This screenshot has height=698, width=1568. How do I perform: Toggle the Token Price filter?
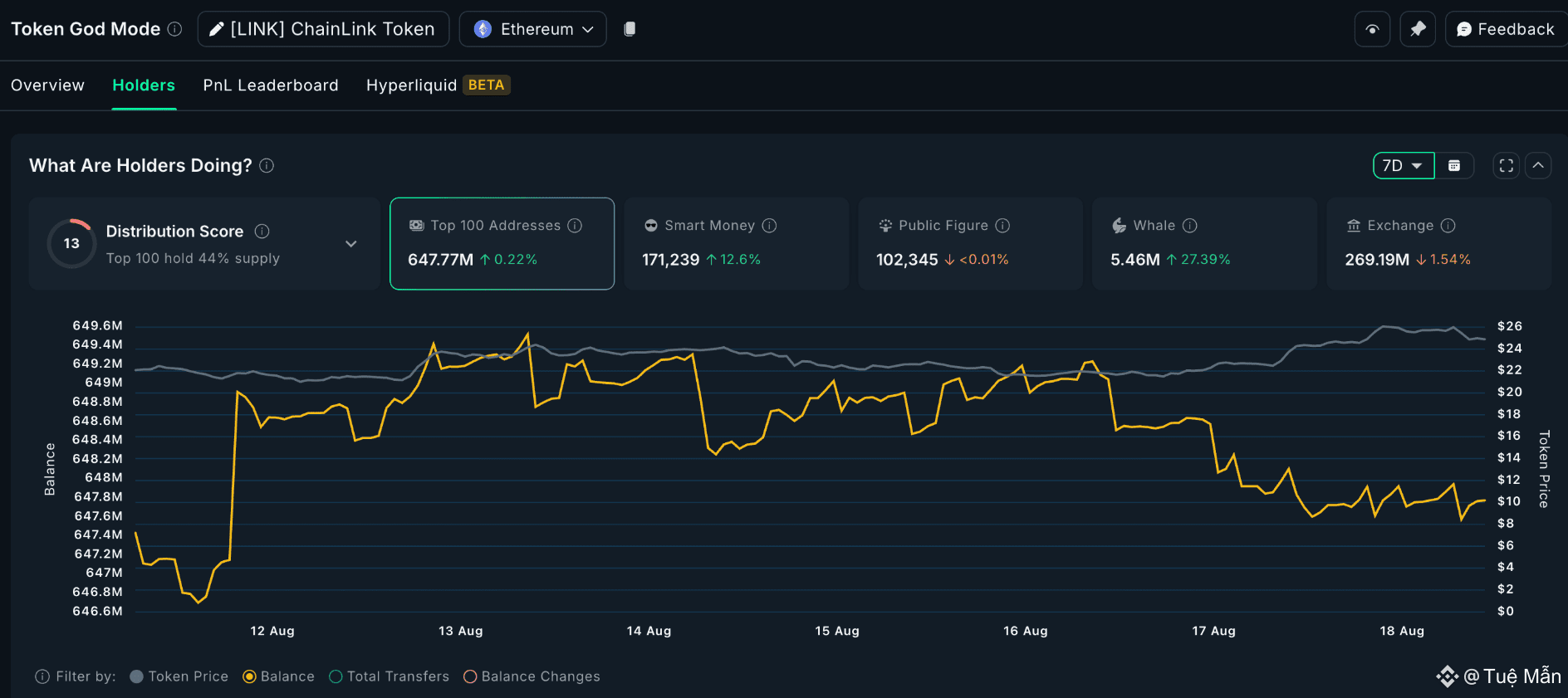179,676
